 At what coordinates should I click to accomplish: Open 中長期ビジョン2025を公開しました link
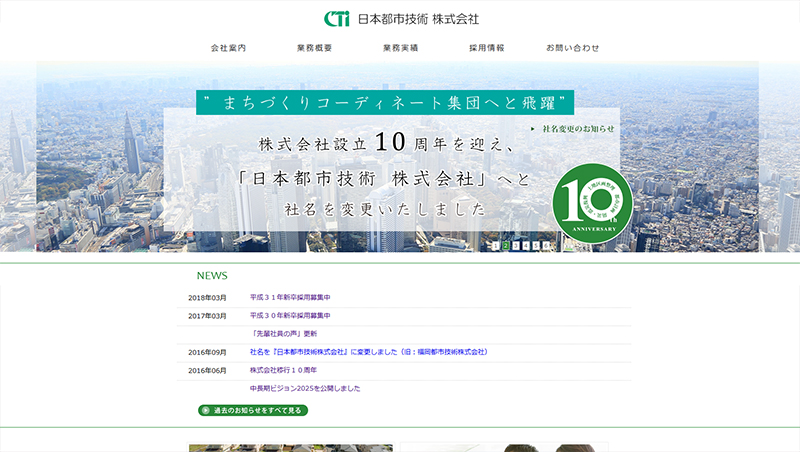pos(305,388)
